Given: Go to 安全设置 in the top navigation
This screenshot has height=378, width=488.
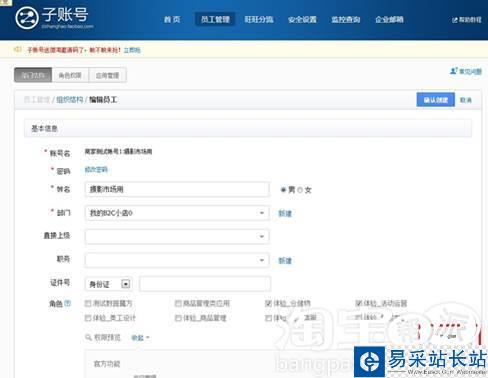Looking at the screenshot, I should tap(302, 19).
